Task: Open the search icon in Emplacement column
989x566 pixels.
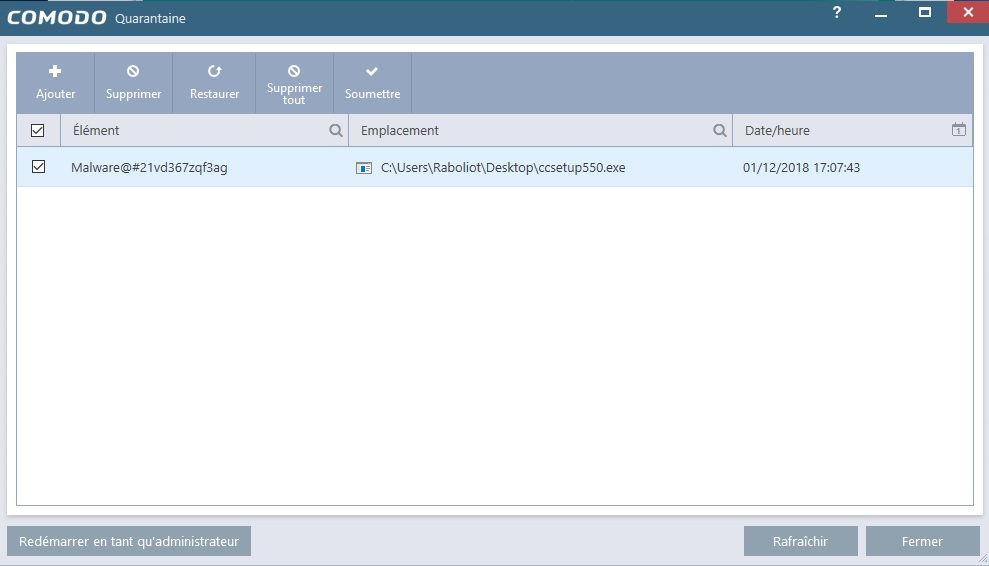Action: click(719, 131)
